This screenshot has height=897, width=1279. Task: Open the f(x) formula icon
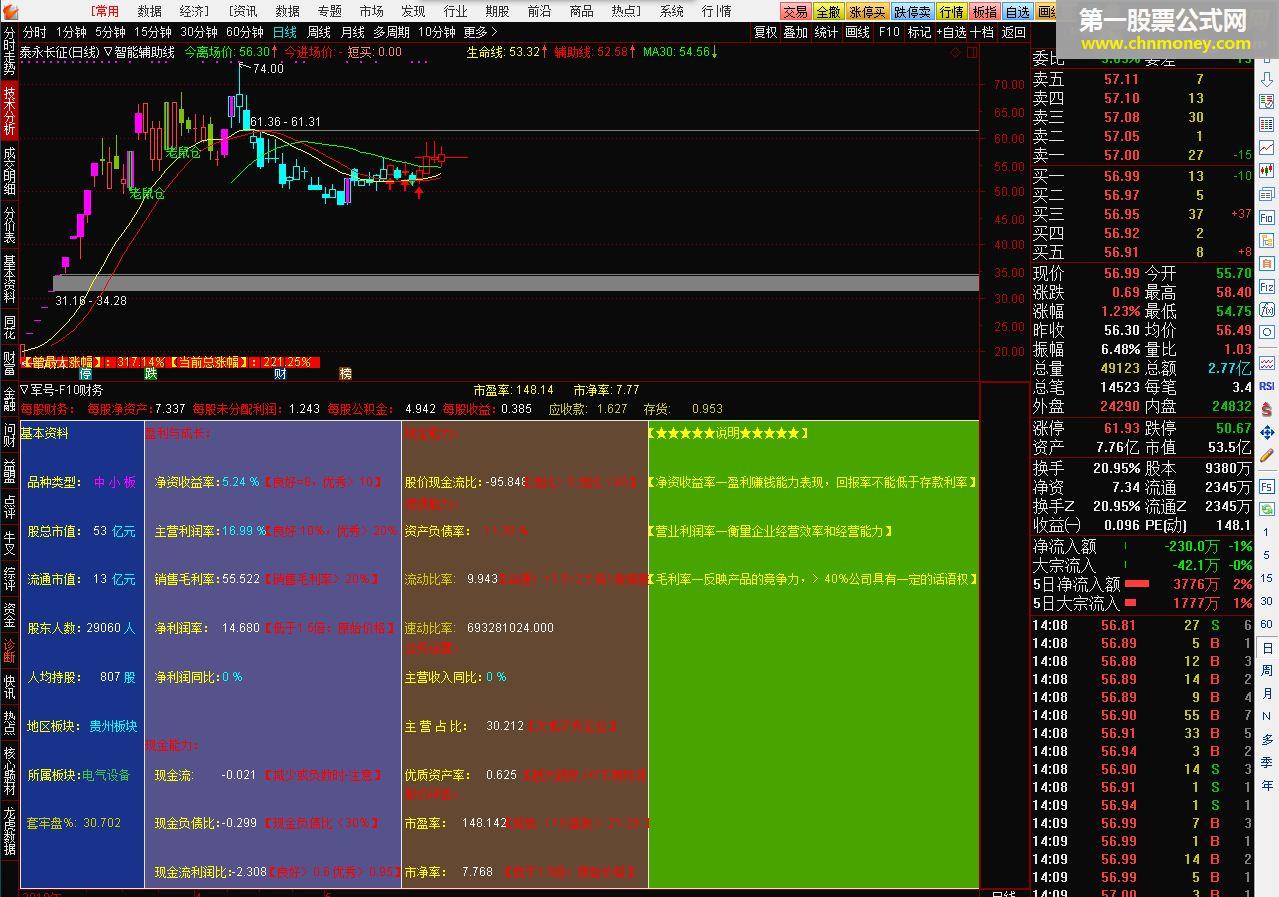click(x=1267, y=310)
